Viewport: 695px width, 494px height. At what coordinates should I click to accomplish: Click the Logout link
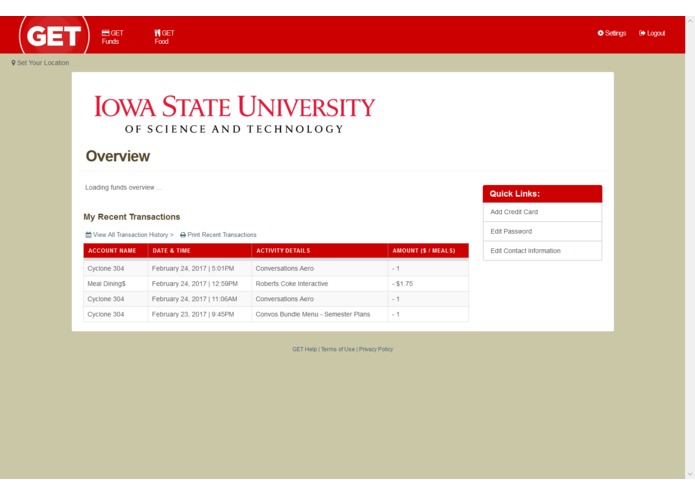click(x=652, y=33)
